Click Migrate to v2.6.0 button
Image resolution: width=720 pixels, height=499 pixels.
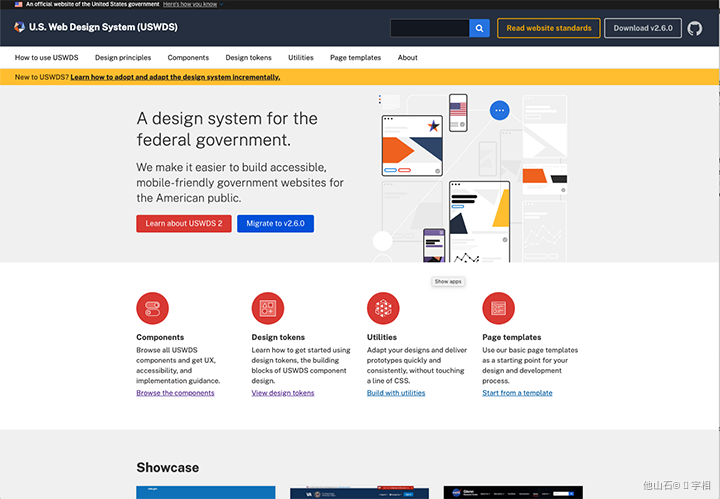(x=276, y=224)
